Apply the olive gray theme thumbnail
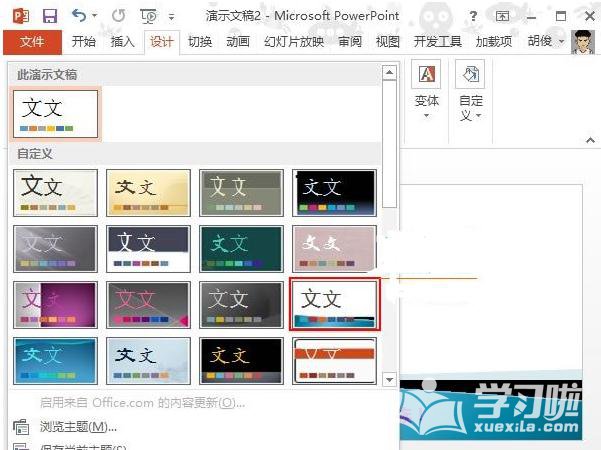The width and height of the screenshot is (601, 450). click(241, 193)
